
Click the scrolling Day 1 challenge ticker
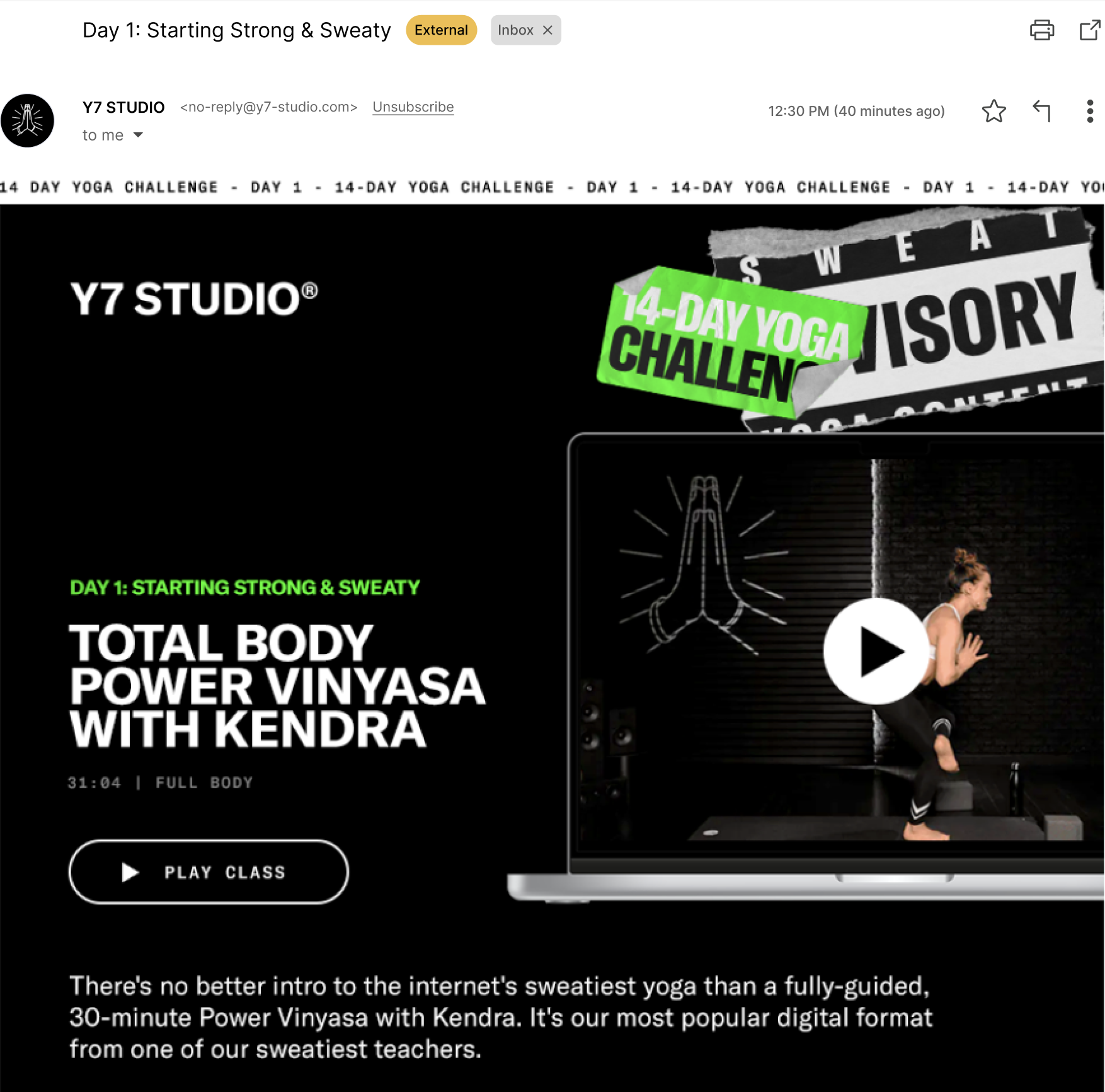click(x=552, y=187)
